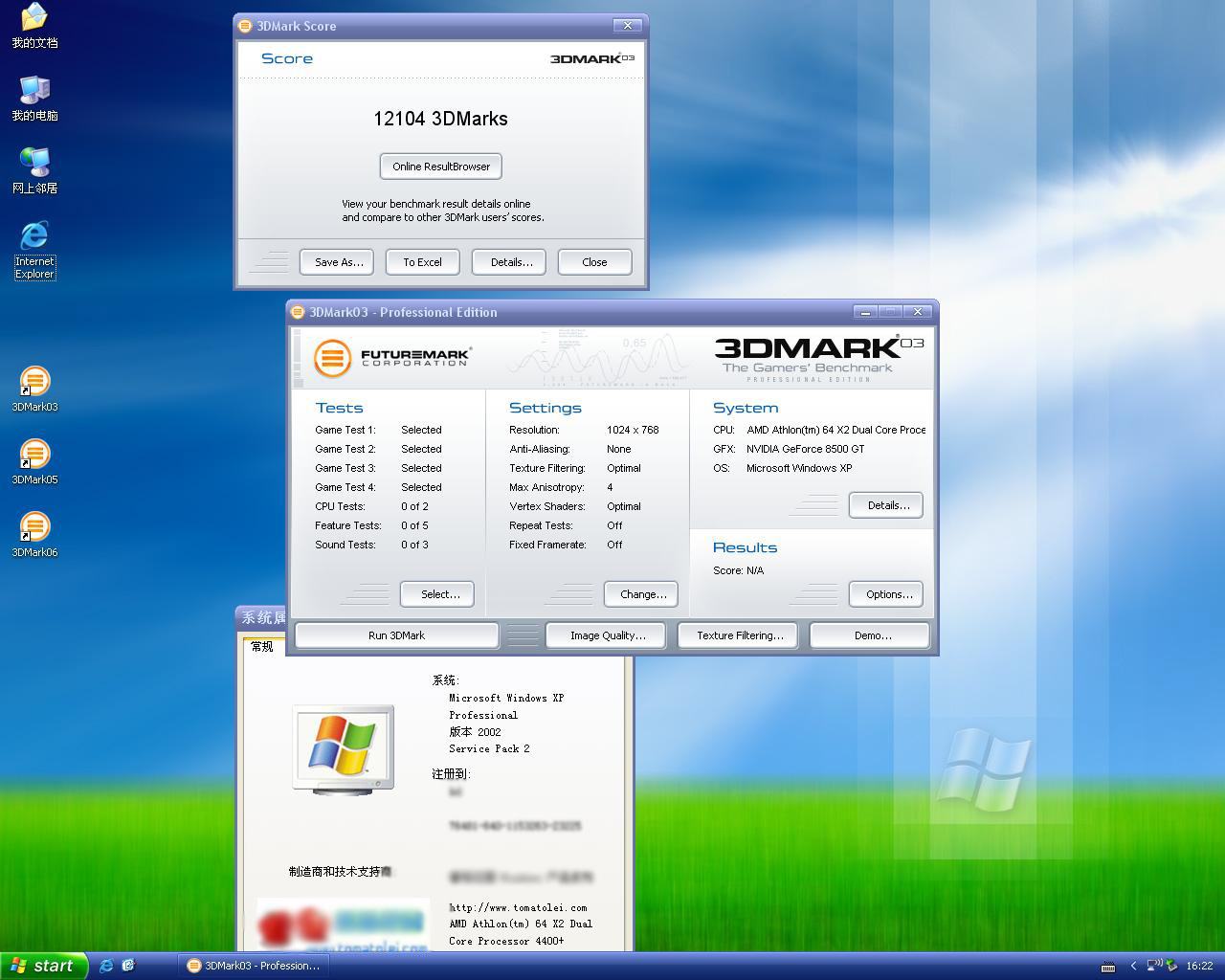Save the score with Save As
The height and width of the screenshot is (980, 1225).
coord(339,262)
